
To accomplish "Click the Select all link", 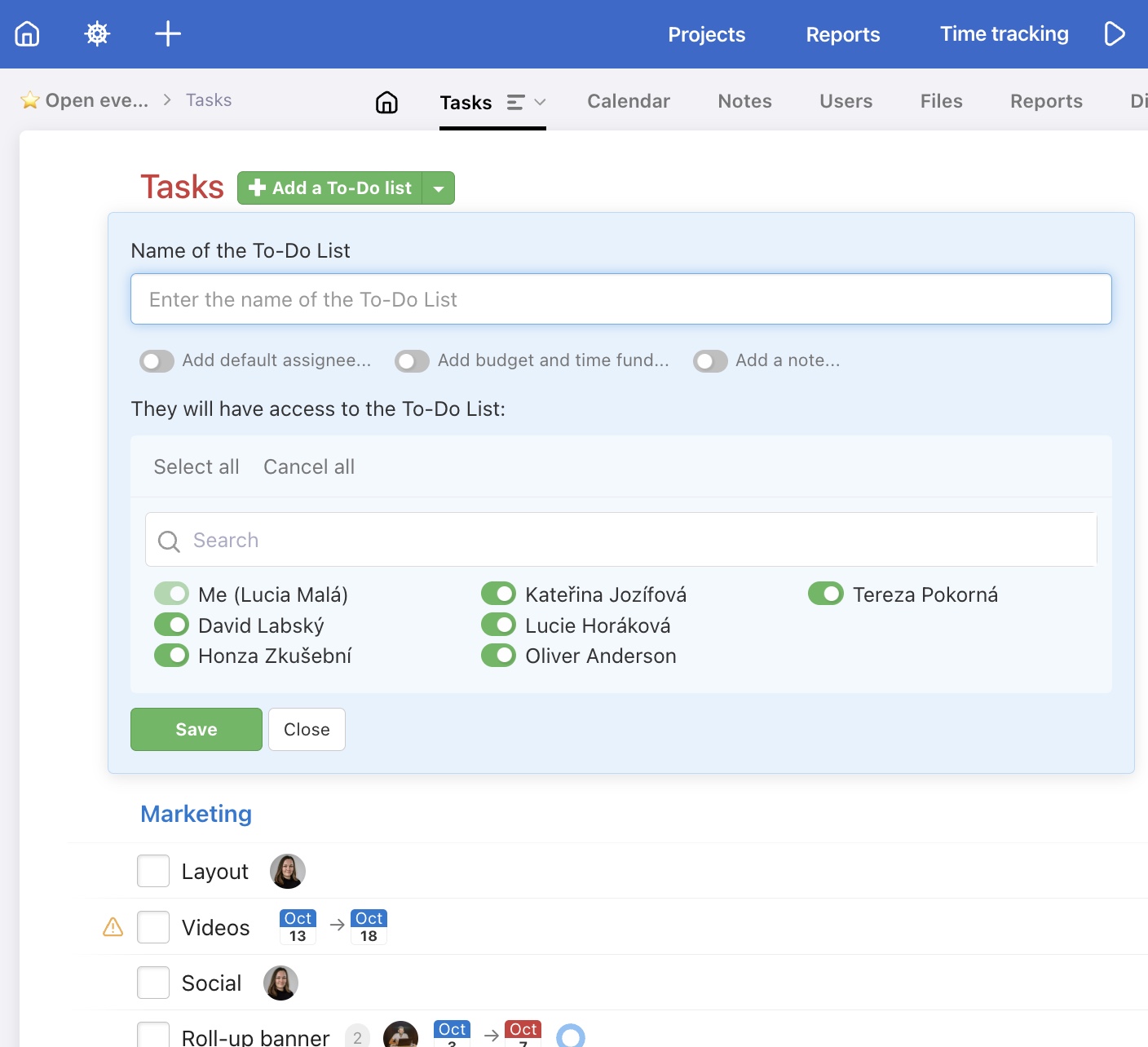I will (196, 466).
